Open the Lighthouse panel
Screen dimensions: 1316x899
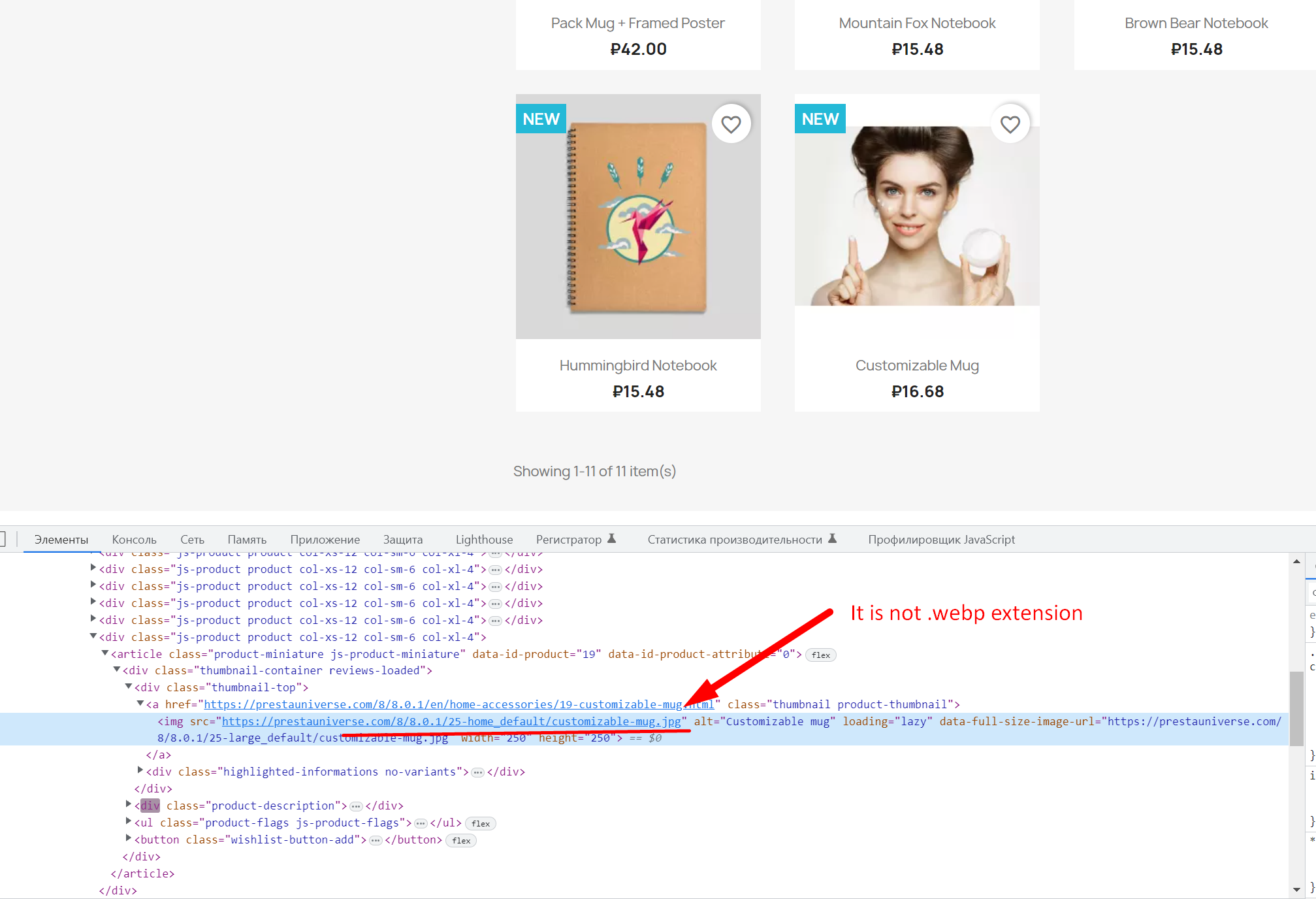[483, 539]
